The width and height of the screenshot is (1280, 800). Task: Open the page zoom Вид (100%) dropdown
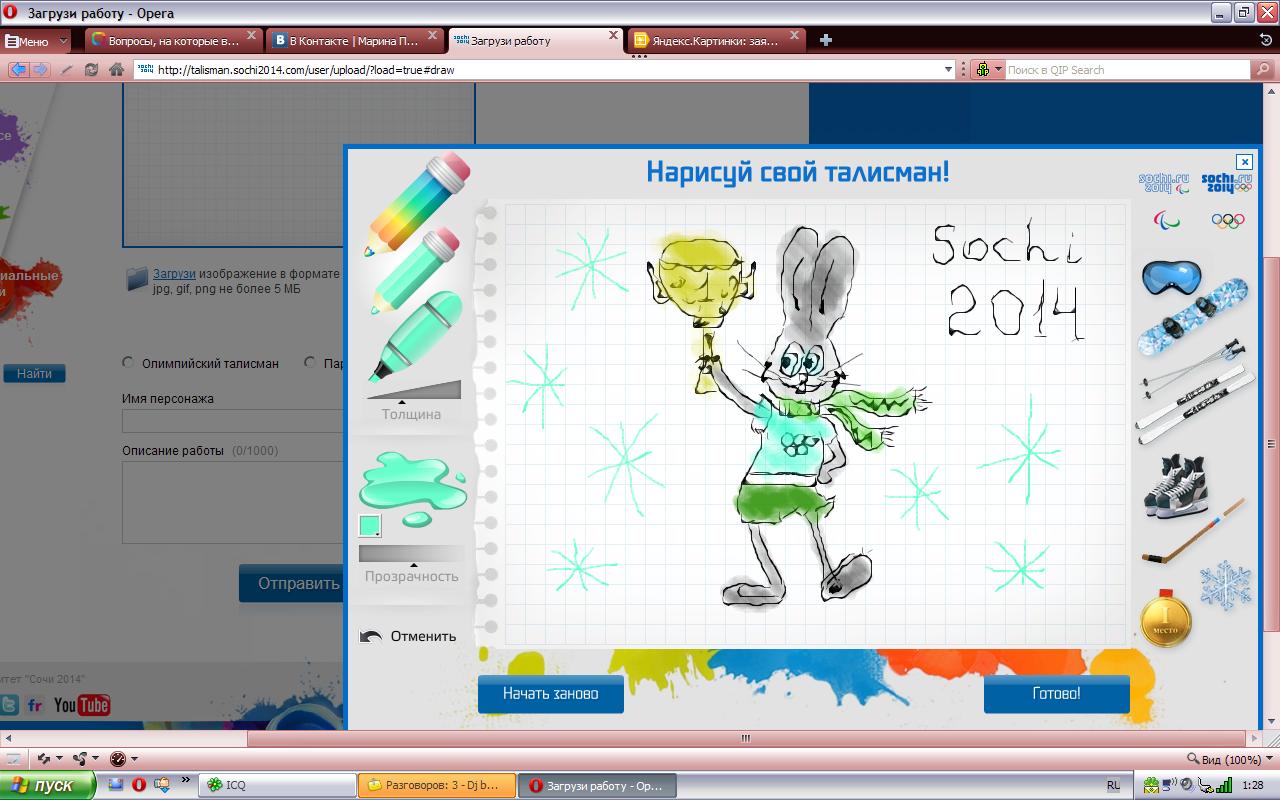click(1230, 760)
